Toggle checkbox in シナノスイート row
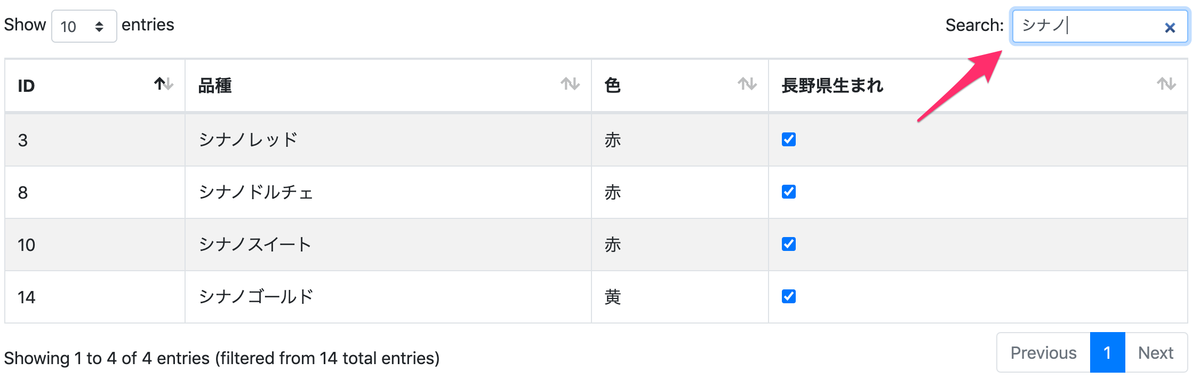This screenshot has width=1200, height=378. tap(789, 244)
